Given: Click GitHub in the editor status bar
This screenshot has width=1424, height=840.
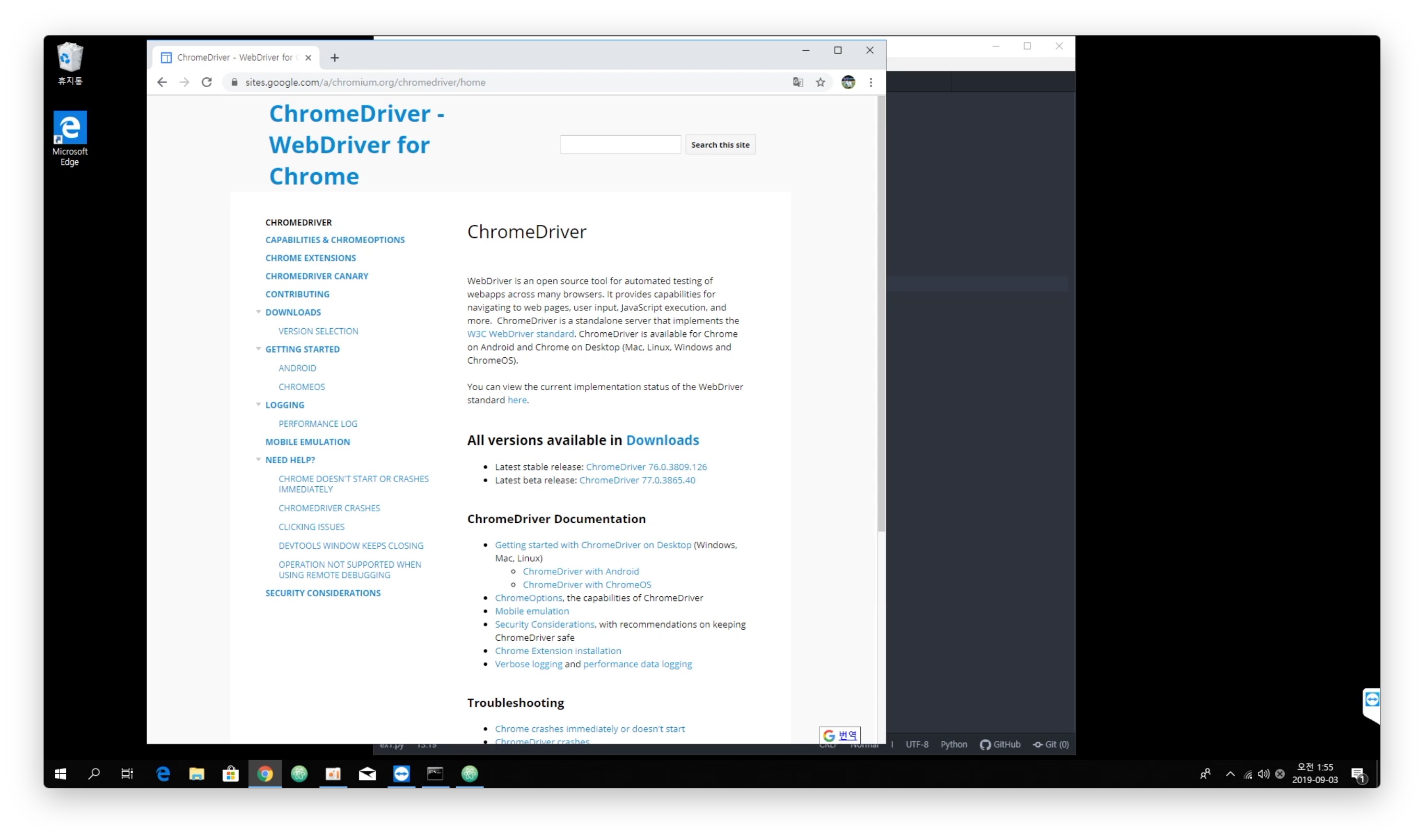Looking at the screenshot, I should point(1000,744).
